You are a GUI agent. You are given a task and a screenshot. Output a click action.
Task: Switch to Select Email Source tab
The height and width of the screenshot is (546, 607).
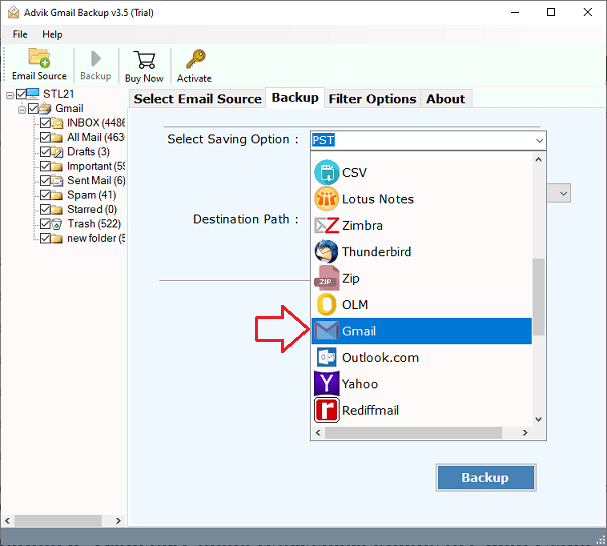pyautogui.click(x=197, y=99)
